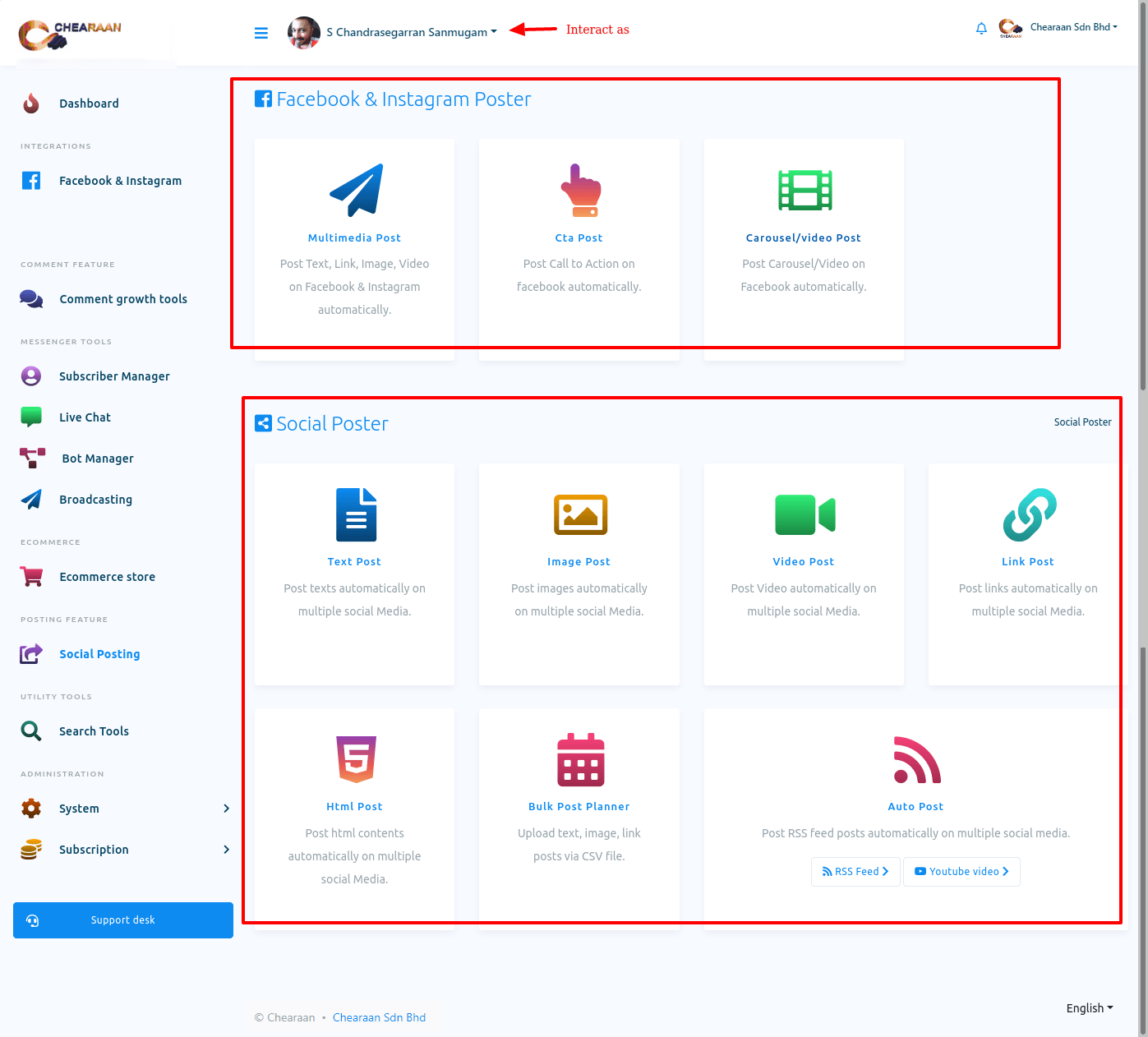Click the hamburger menu icon to collapse sidebar

point(261,33)
